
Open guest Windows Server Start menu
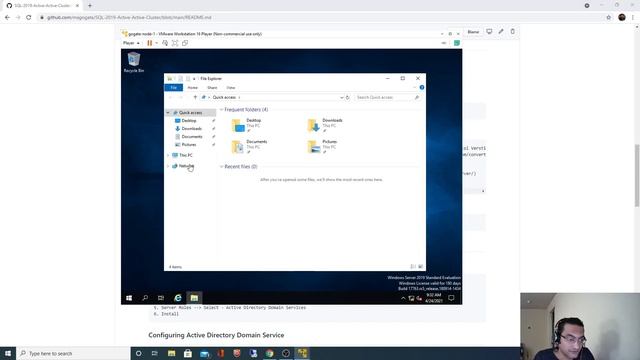129,298
